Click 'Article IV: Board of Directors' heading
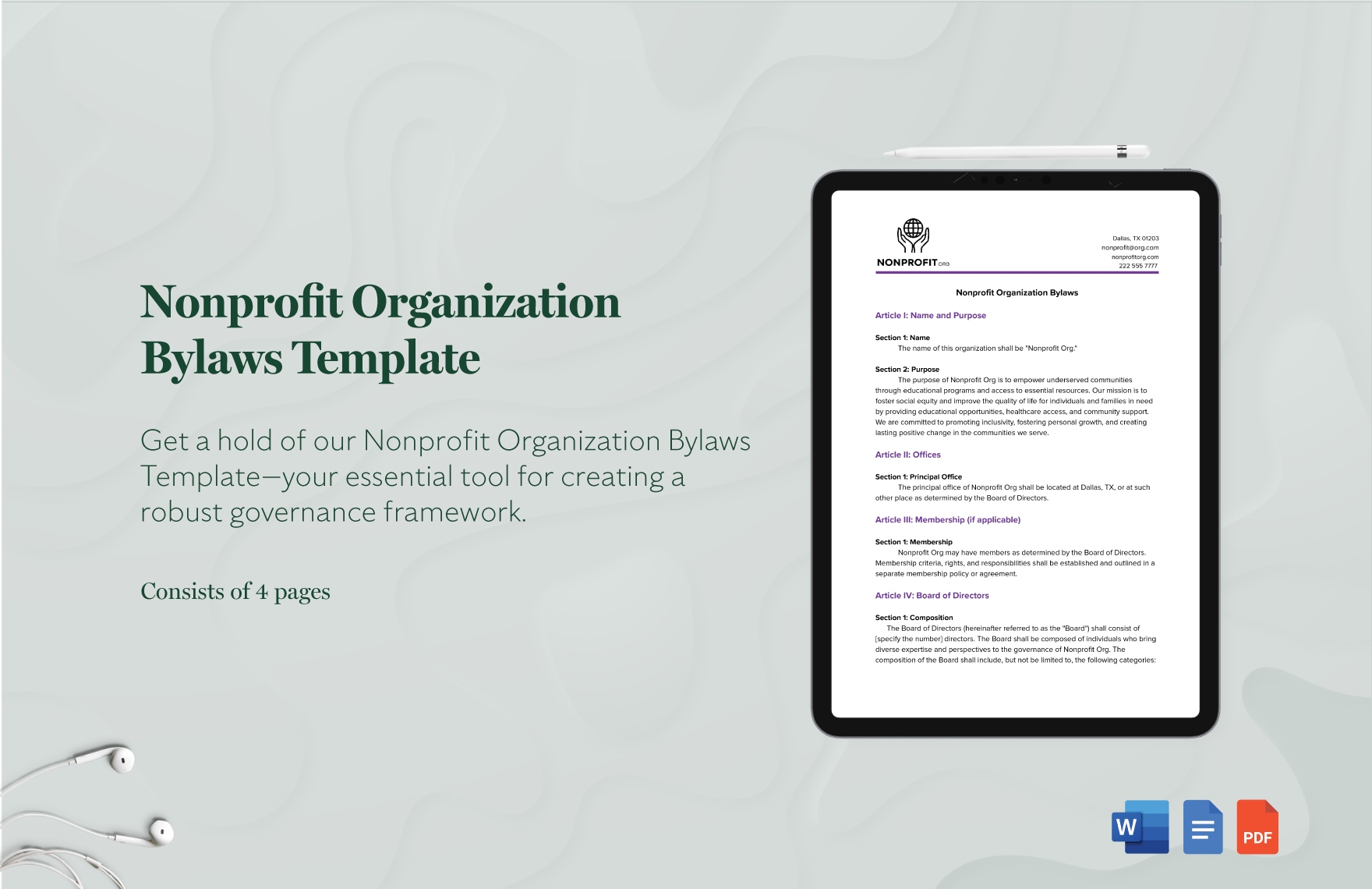 932,595
